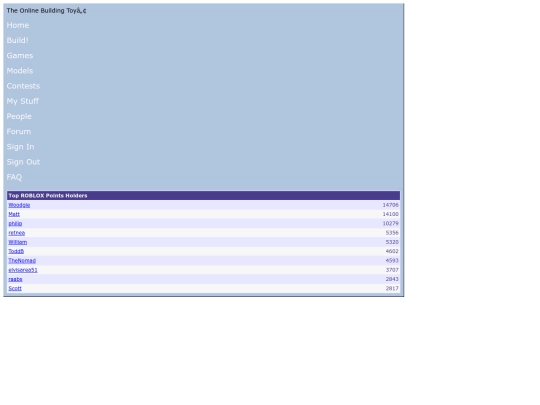Go to My Stuff

click(22, 101)
